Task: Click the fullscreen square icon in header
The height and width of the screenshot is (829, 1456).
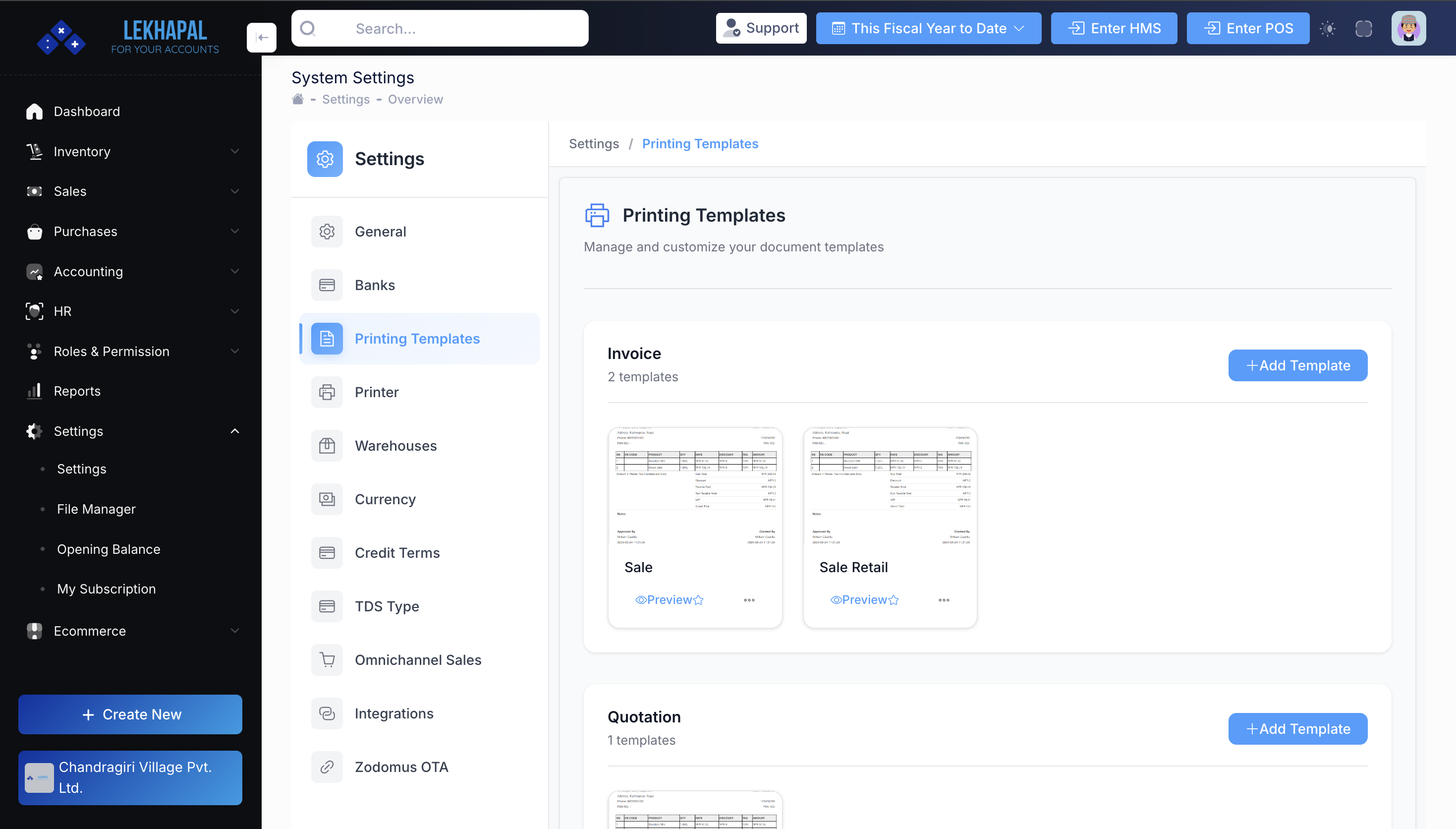Action: 1363,28
